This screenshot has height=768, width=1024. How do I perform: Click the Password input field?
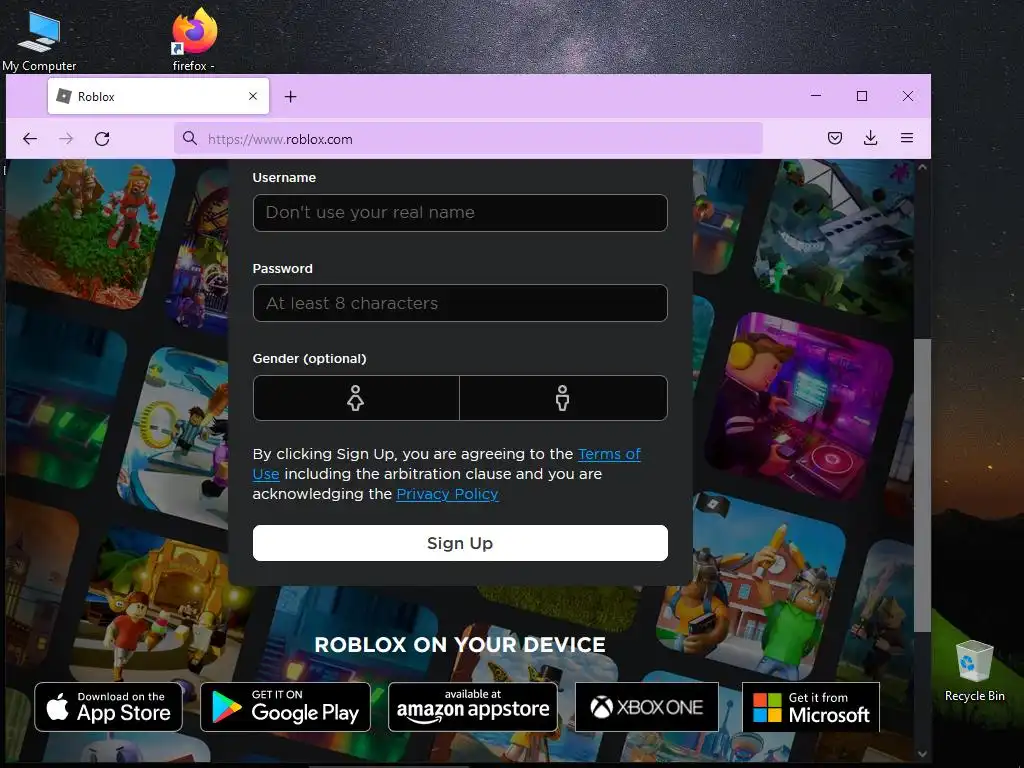(460, 303)
